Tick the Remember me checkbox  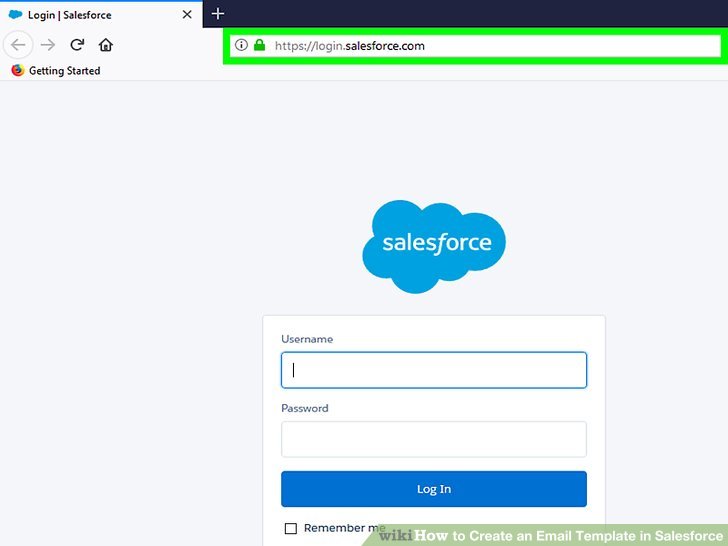[x=291, y=528]
